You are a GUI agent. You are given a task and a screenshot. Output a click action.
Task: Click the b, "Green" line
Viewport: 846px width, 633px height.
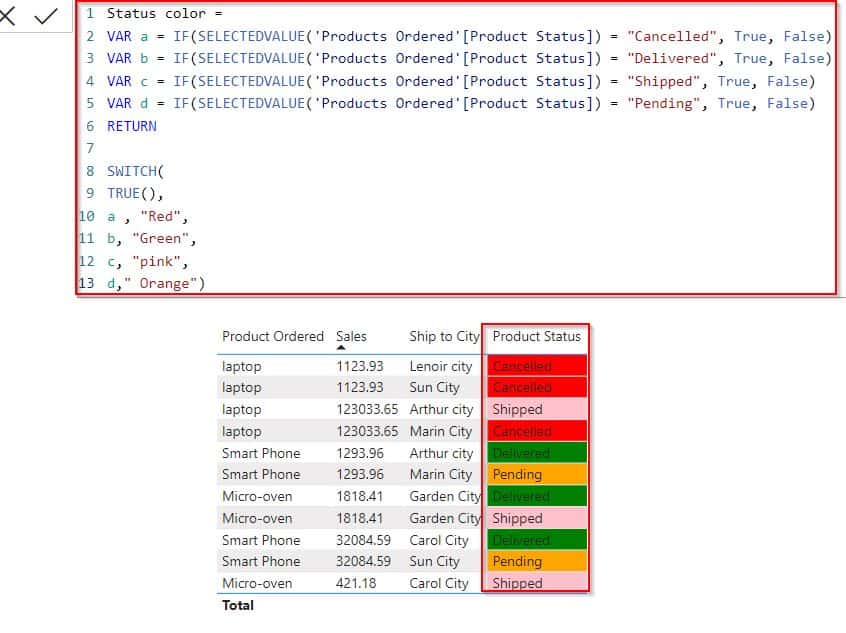152,239
